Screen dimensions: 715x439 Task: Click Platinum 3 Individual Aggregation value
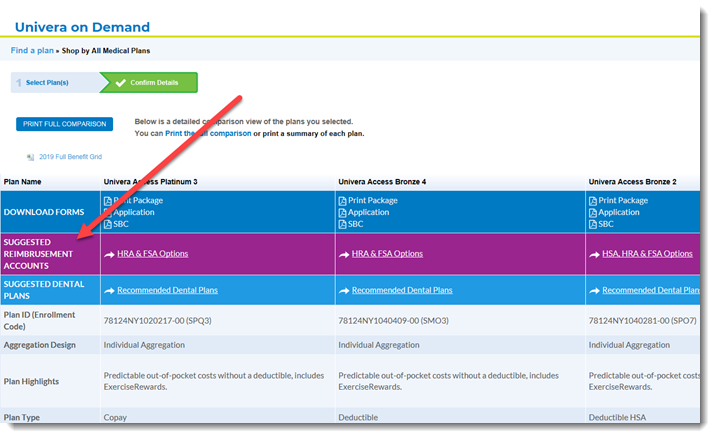(144, 345)
